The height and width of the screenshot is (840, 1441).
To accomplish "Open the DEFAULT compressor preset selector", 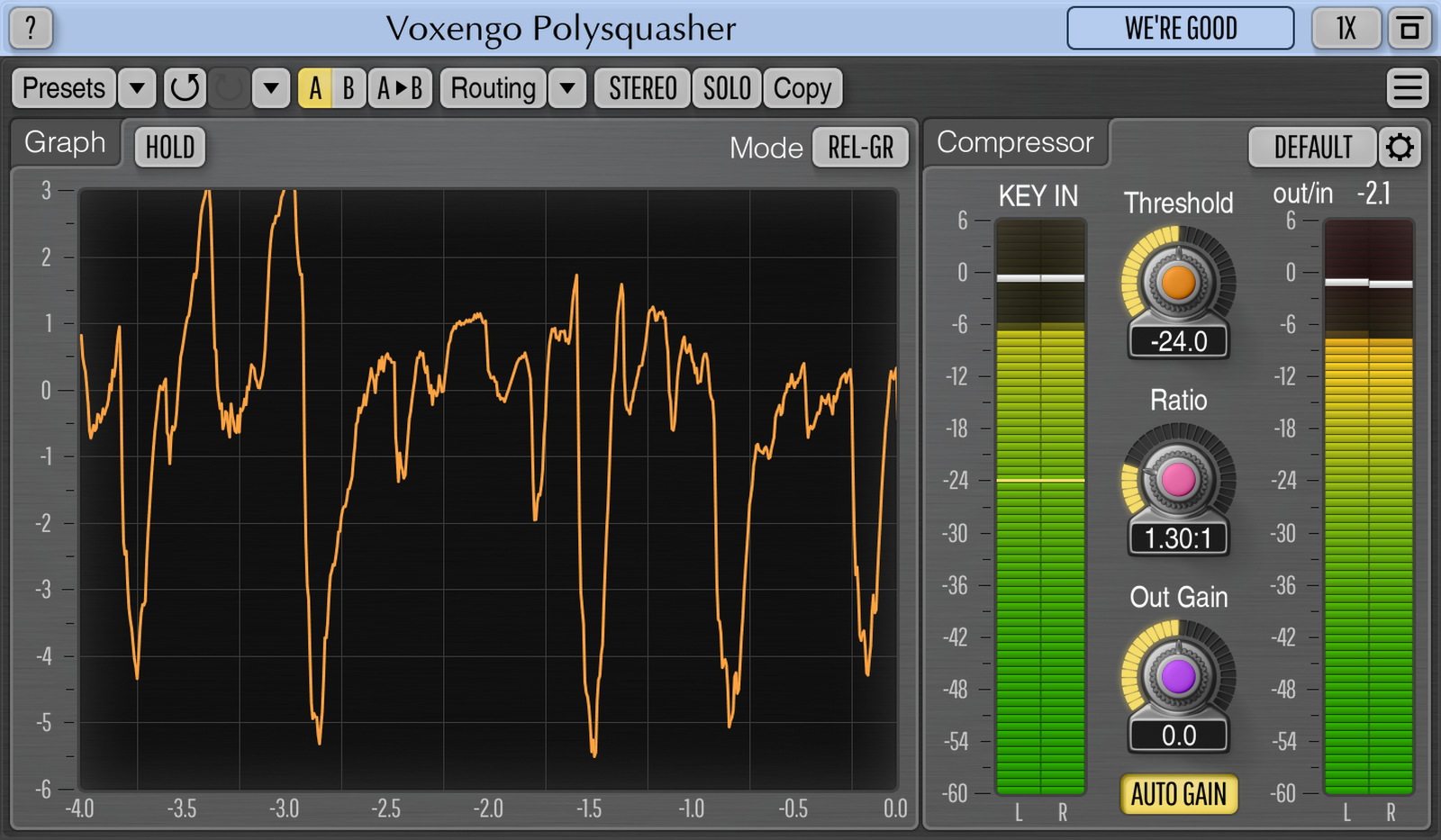I will (1312, 147).
